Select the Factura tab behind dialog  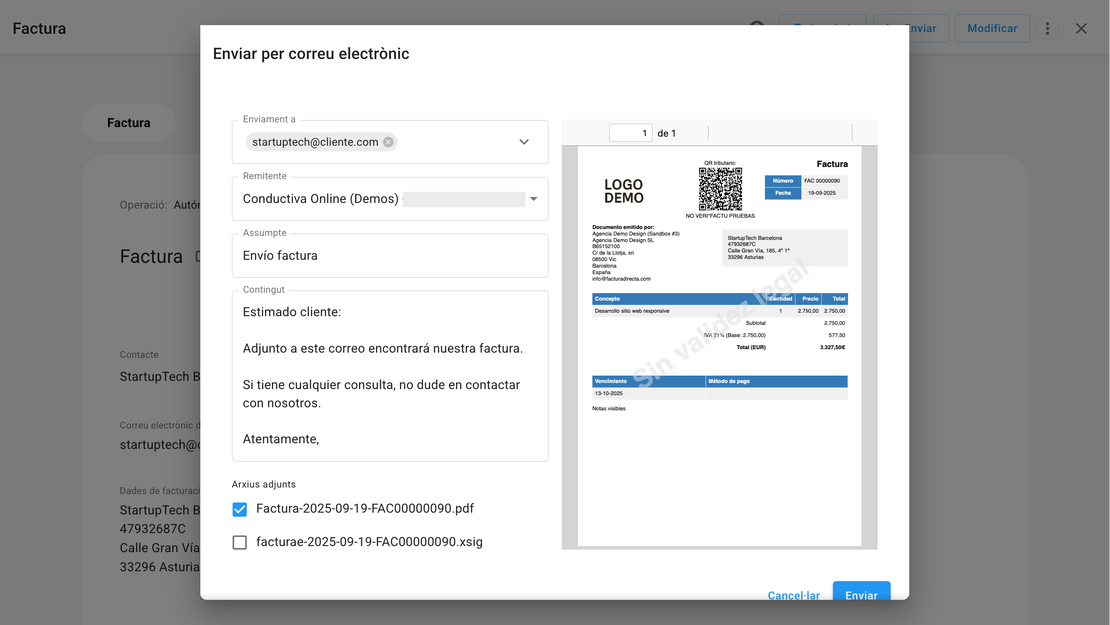click(129, 123)
